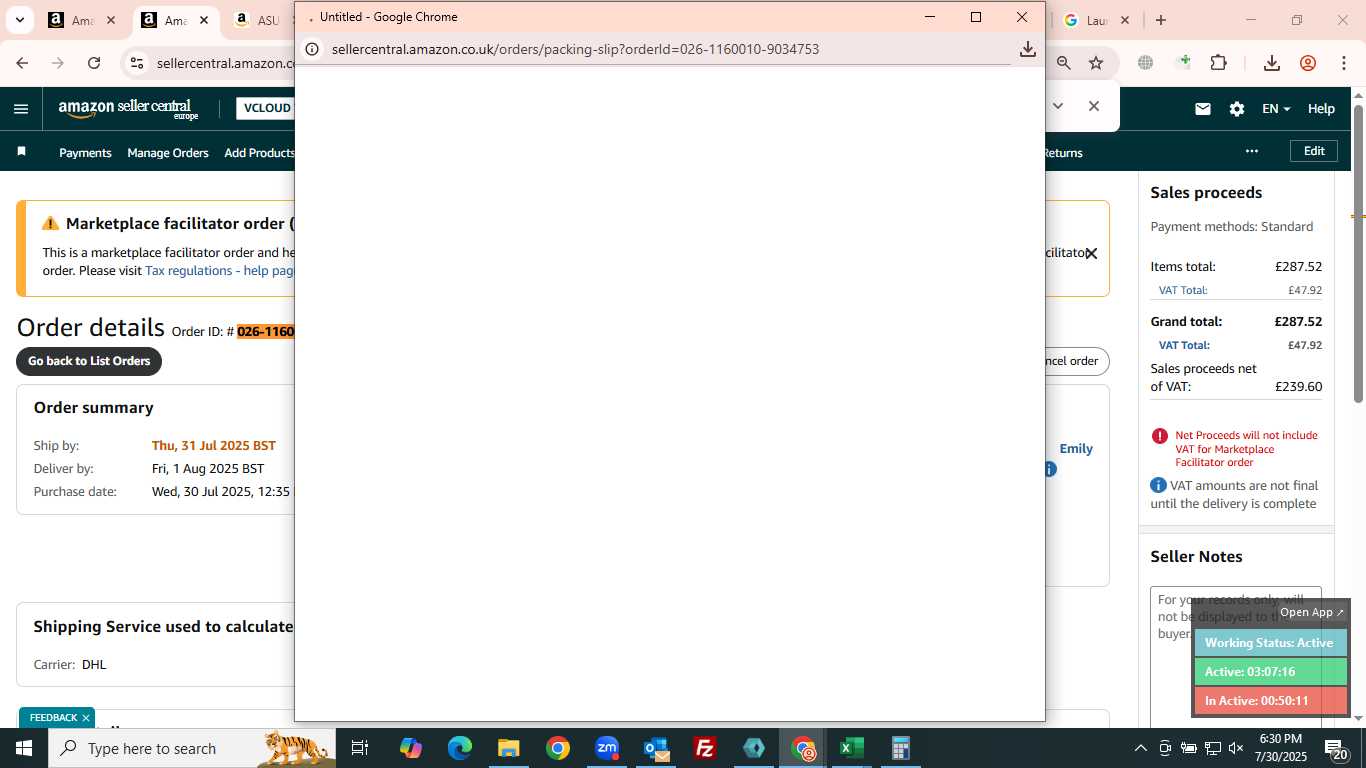Open Returns in navigation bar
Image resolution: width=1366 pixels, height=768 pixels.
coord(1063,153)
